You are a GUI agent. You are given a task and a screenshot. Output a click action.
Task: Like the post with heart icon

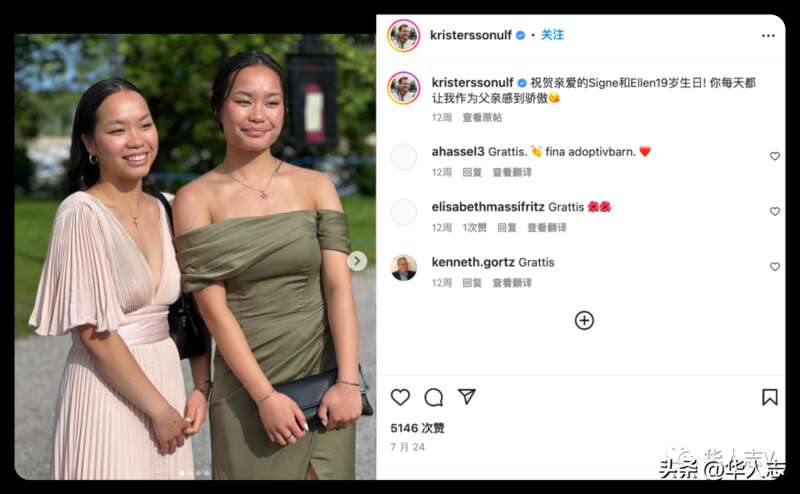[400, 397]
